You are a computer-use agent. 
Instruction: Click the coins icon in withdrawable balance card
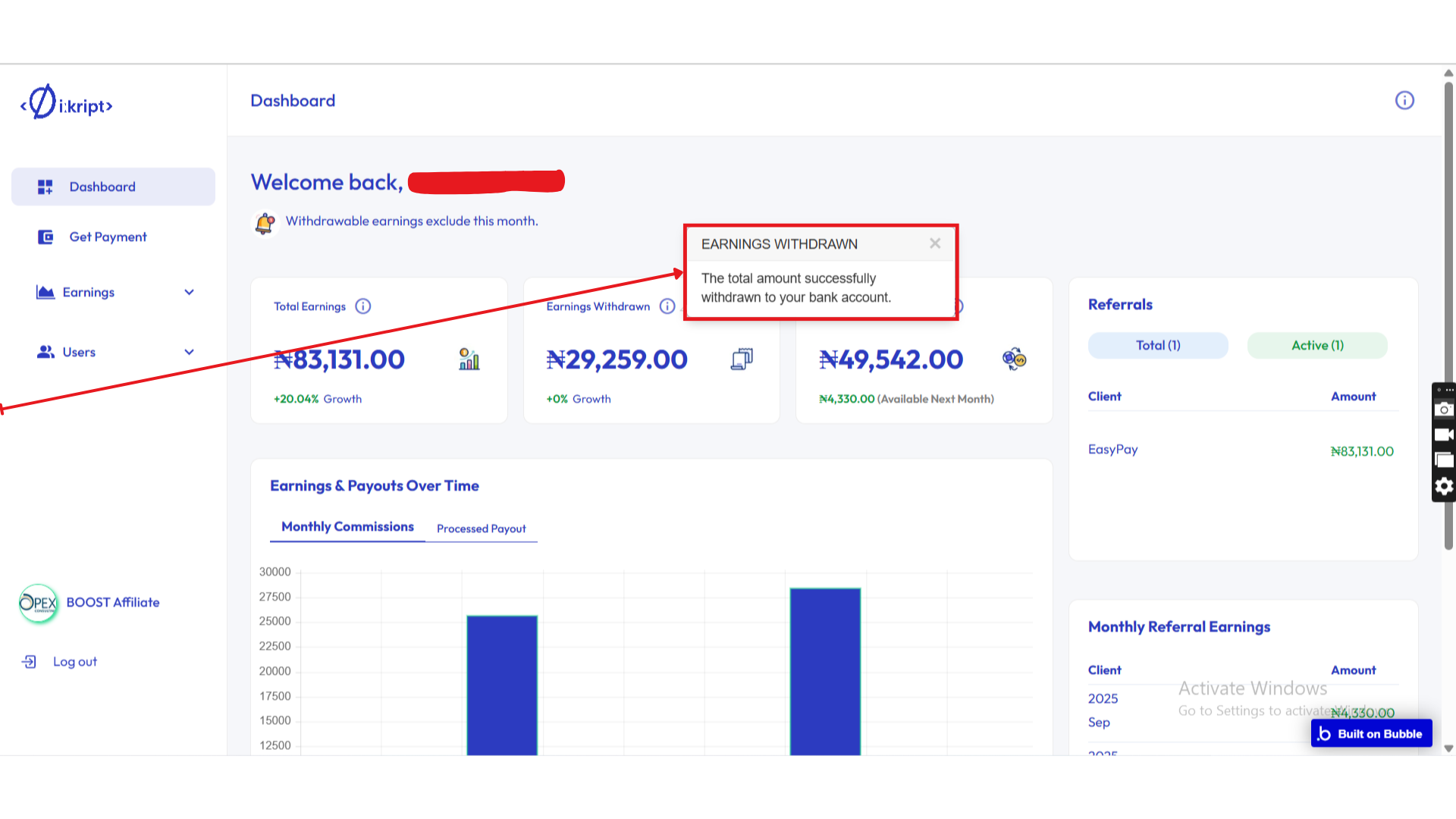point(1014,359)
